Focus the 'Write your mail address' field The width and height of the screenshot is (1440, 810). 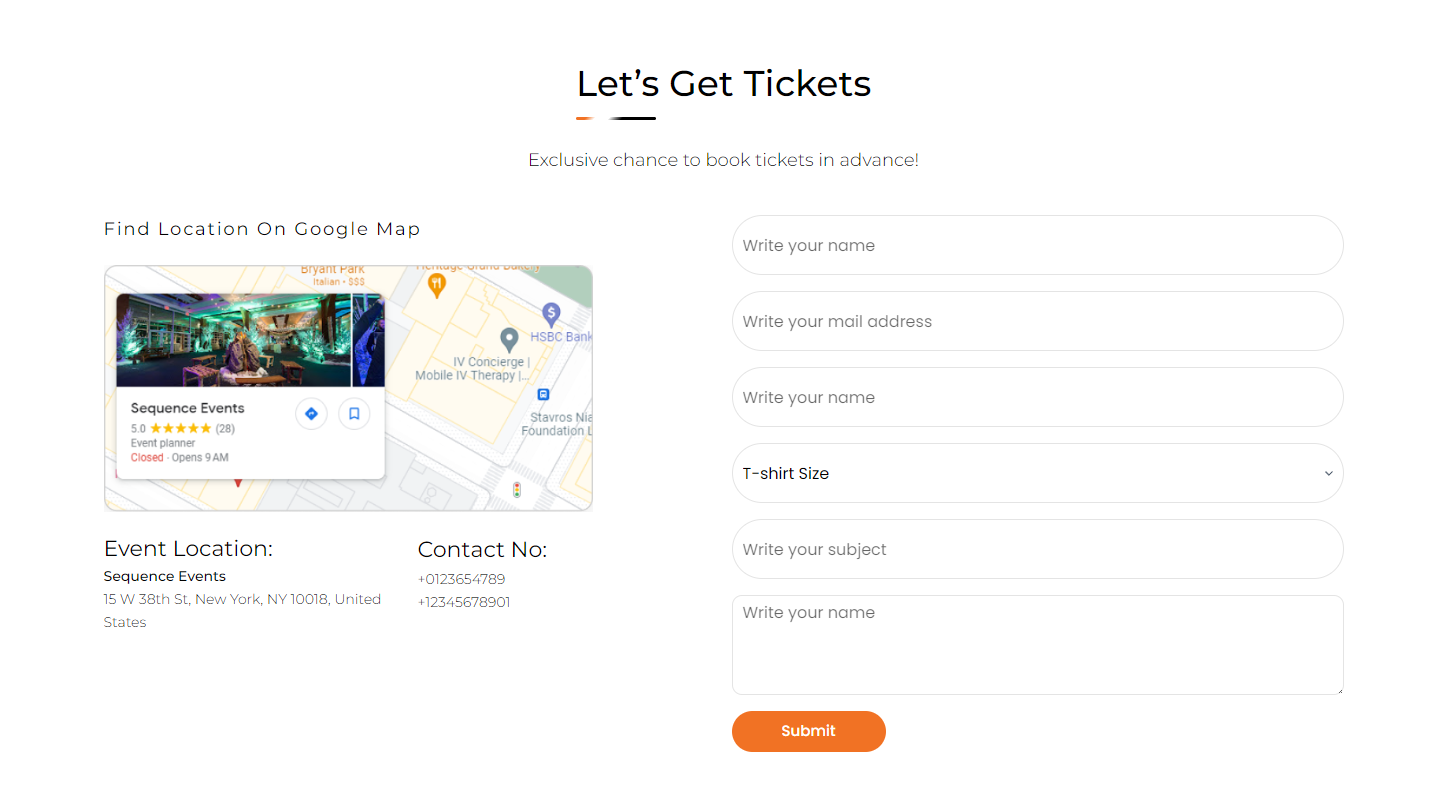pos(1037,321)
